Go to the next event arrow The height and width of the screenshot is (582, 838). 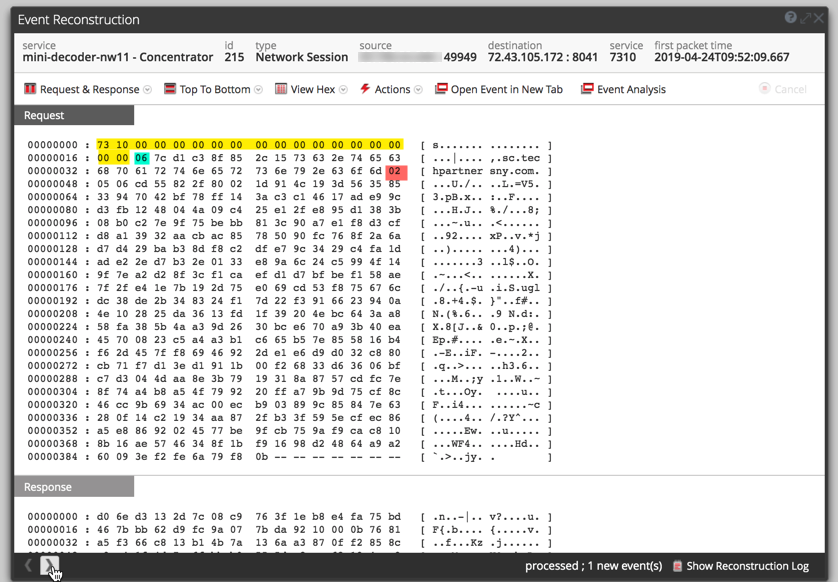click(x=49, y=566)
